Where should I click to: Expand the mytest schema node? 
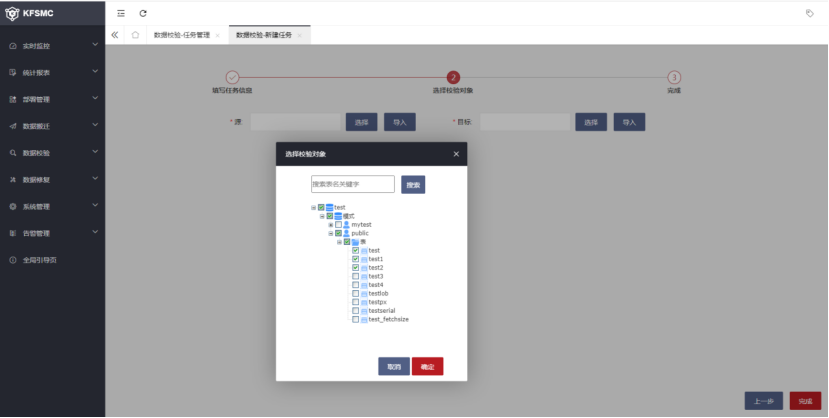point(331,225)
